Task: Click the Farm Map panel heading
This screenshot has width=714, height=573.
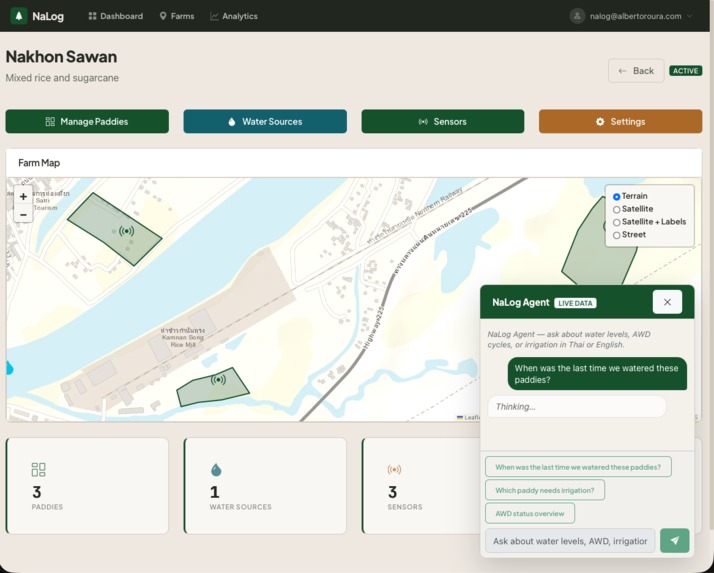Action: click(39, 163)
